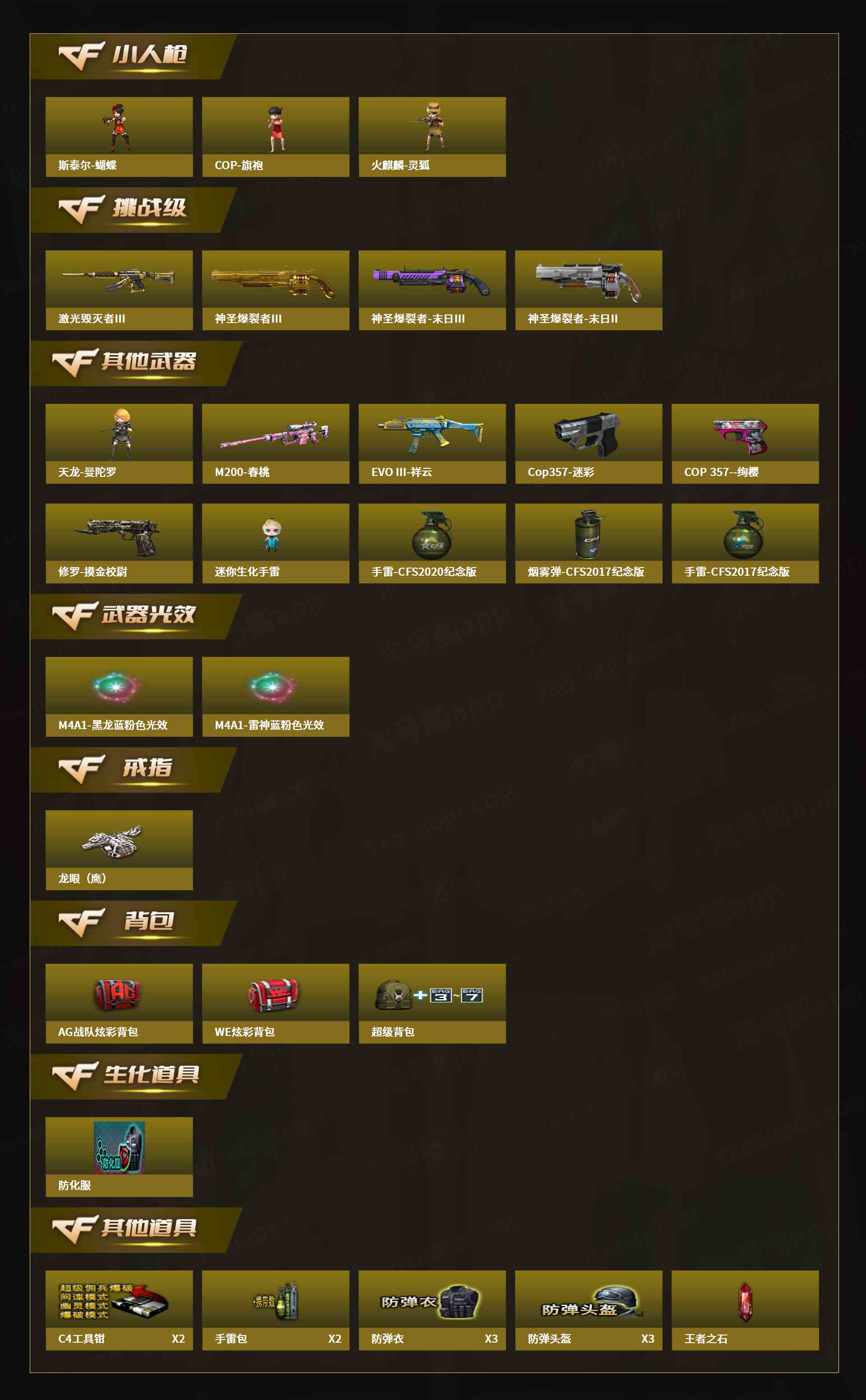866x1400 pixels.
Task: Choose the 火麒麟-灵狐 character card
Action: coord(432,137)
